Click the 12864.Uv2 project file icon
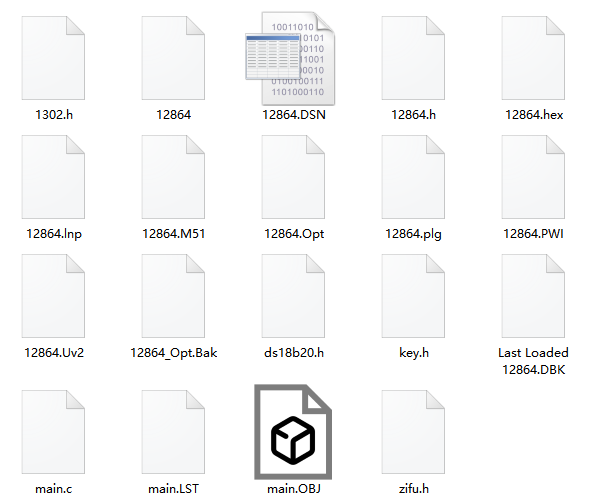597x502 pixels. 53,296
